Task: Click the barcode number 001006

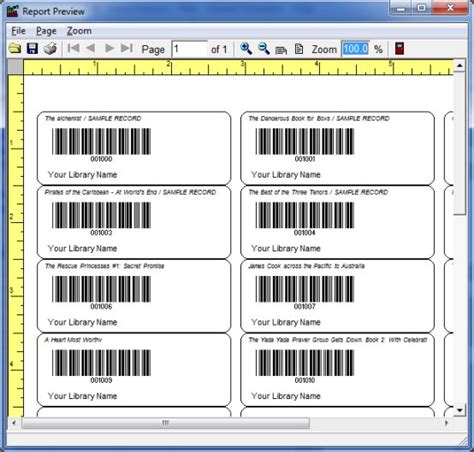Action: [x=101, y=306]
